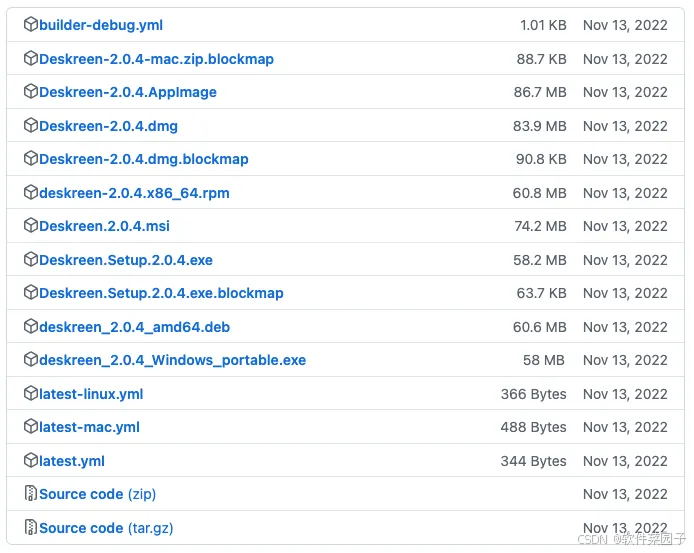
Task: Click package icon next to Deskreen.Setup.2.0.4.exe
Action: (31, 259)
